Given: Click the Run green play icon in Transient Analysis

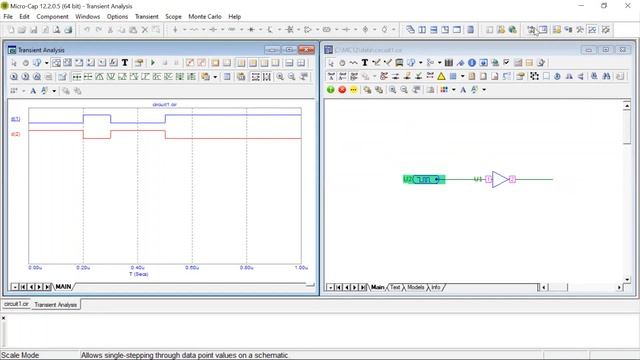Looking at the screenshot, I should click(153, 63).
